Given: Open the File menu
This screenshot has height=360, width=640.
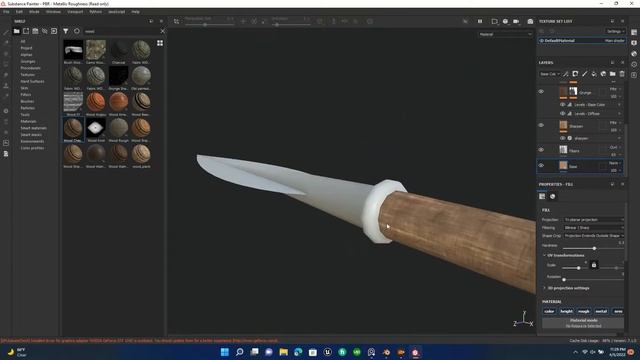Looking at the screenshot, I should tap(6, 12).
